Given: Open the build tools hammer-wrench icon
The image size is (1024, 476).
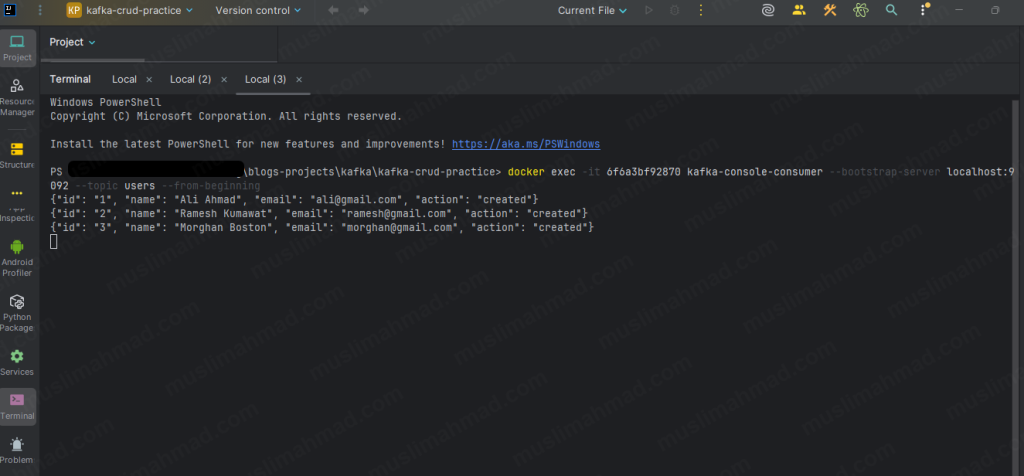Looking at the screenshot, I should click(830, 10).
